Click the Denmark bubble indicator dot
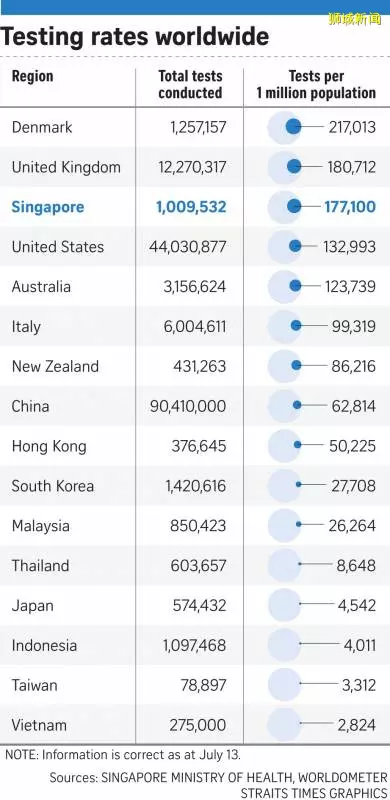 point(293,127)
